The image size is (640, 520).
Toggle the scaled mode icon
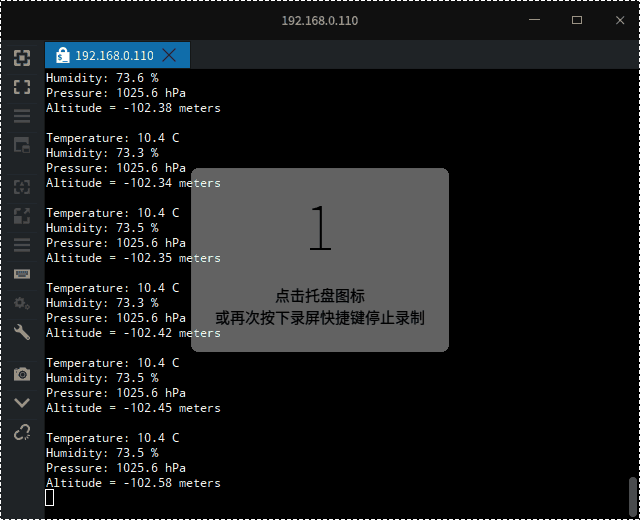pos(22,216)
